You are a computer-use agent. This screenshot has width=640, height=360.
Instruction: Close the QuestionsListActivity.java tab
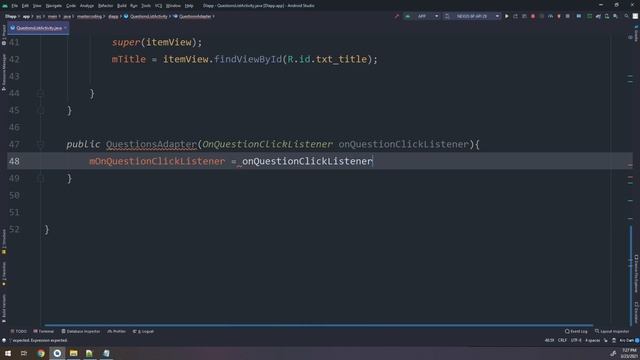[65, 28]
